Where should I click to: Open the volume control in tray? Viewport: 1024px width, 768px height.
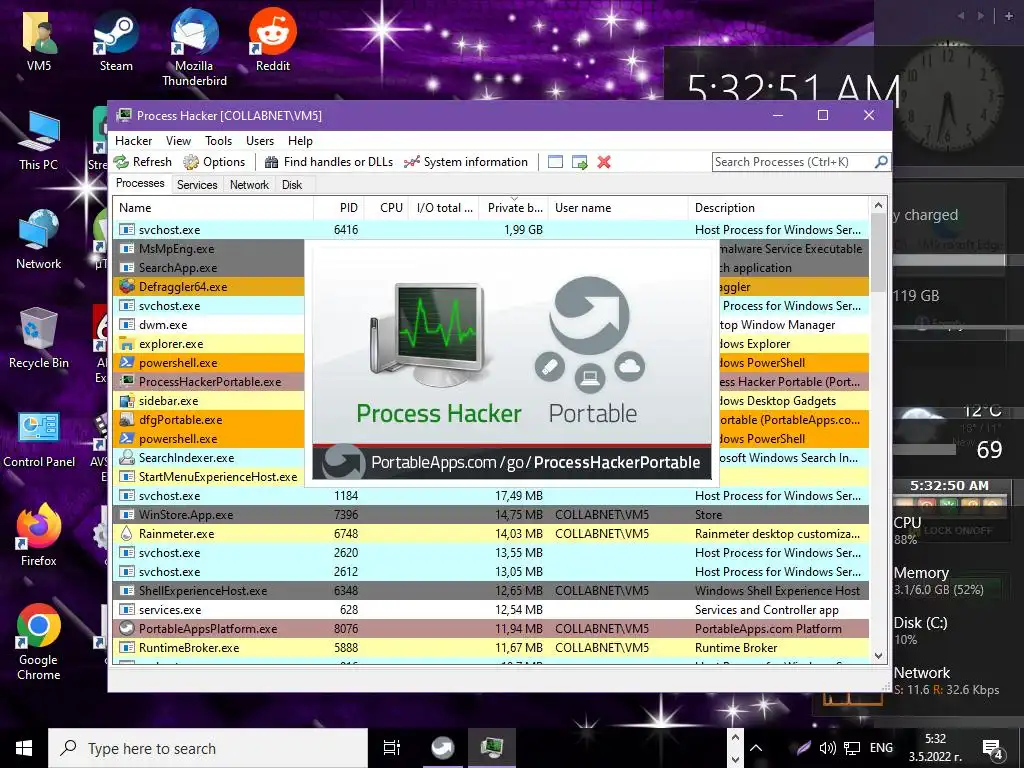click(827, 748)
